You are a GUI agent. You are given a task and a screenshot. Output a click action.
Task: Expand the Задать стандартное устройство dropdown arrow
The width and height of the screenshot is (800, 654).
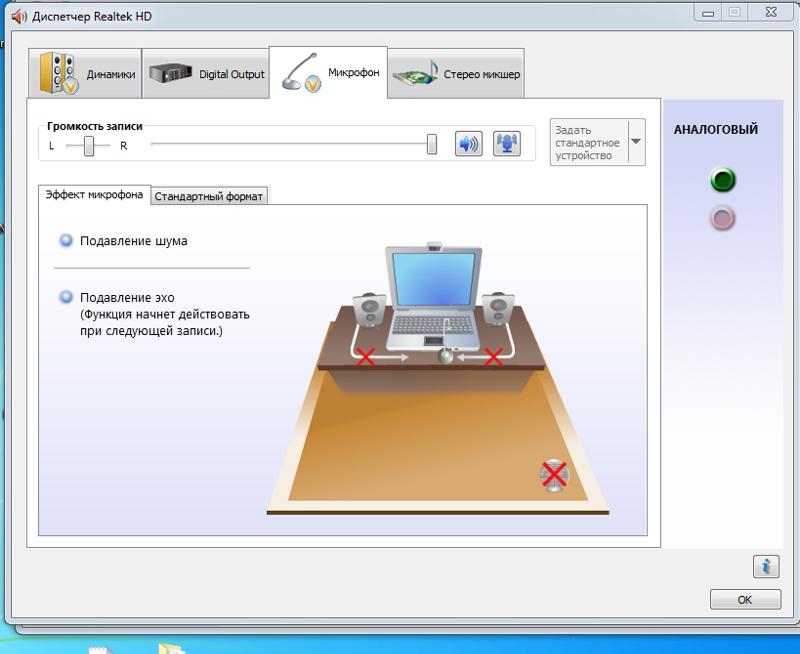coord(635,142)
